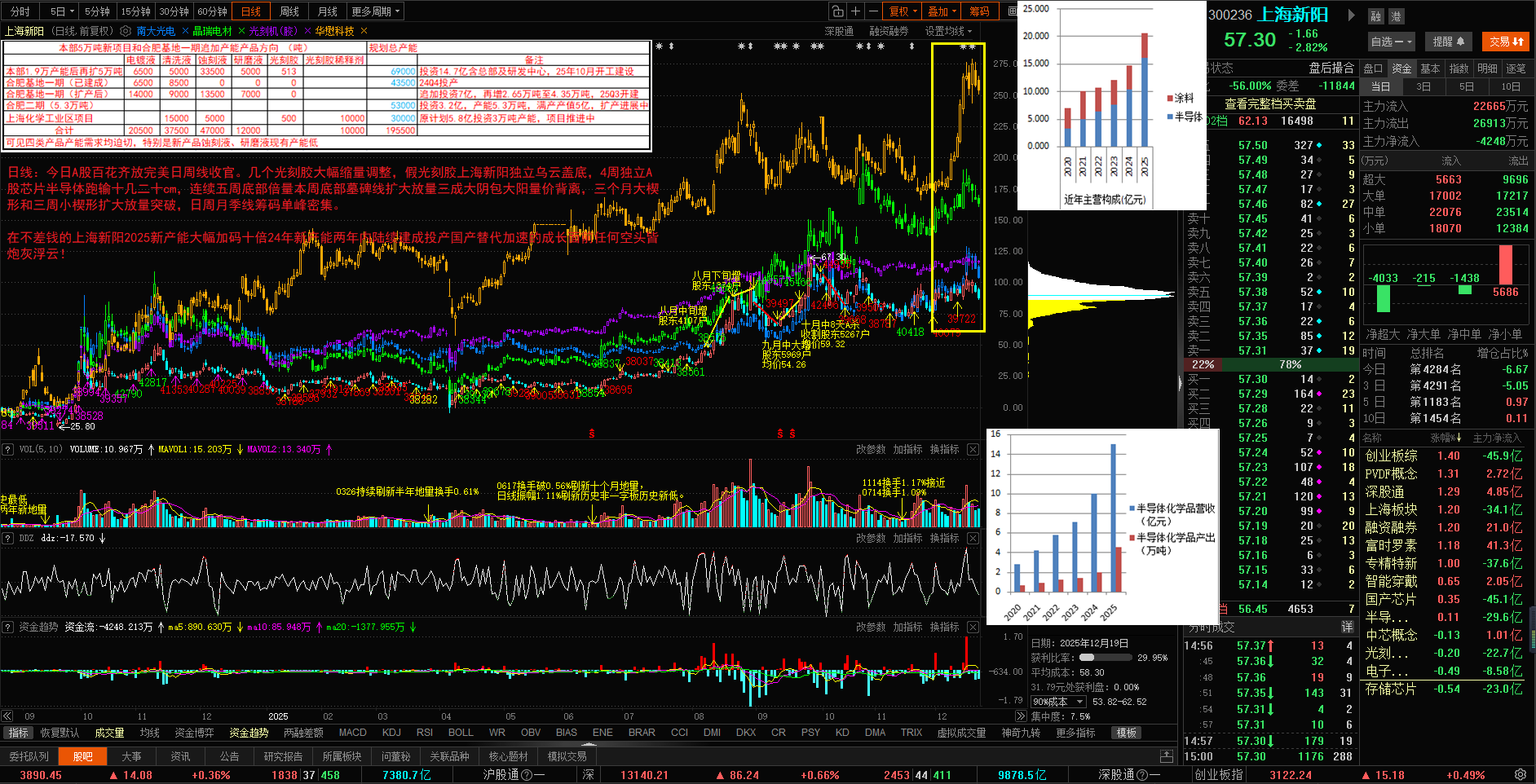
Task: Remove 光刻机(胶) overlay with its X
Action: 307,31
